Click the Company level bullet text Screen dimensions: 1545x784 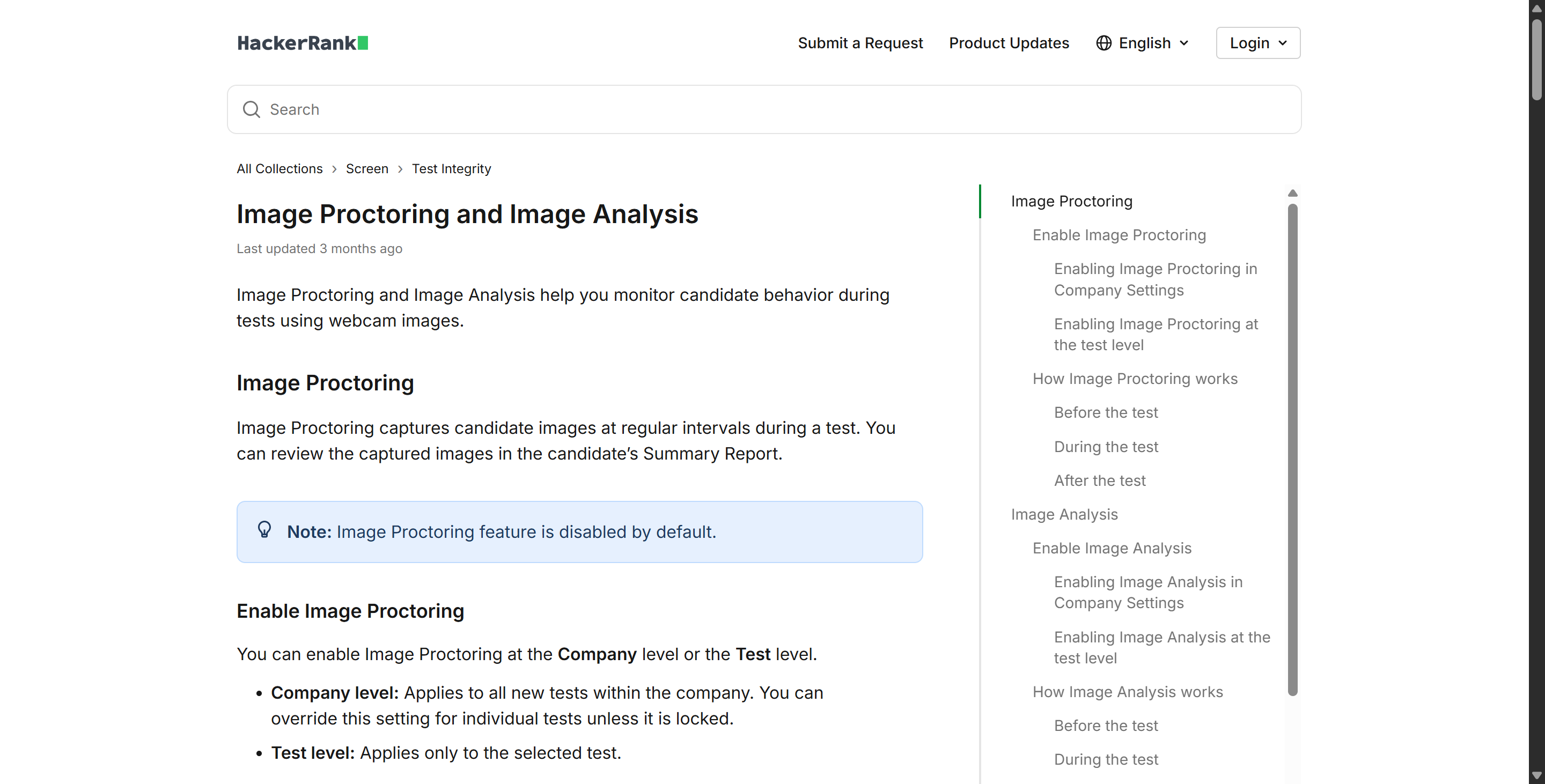[x=547, y=706]
